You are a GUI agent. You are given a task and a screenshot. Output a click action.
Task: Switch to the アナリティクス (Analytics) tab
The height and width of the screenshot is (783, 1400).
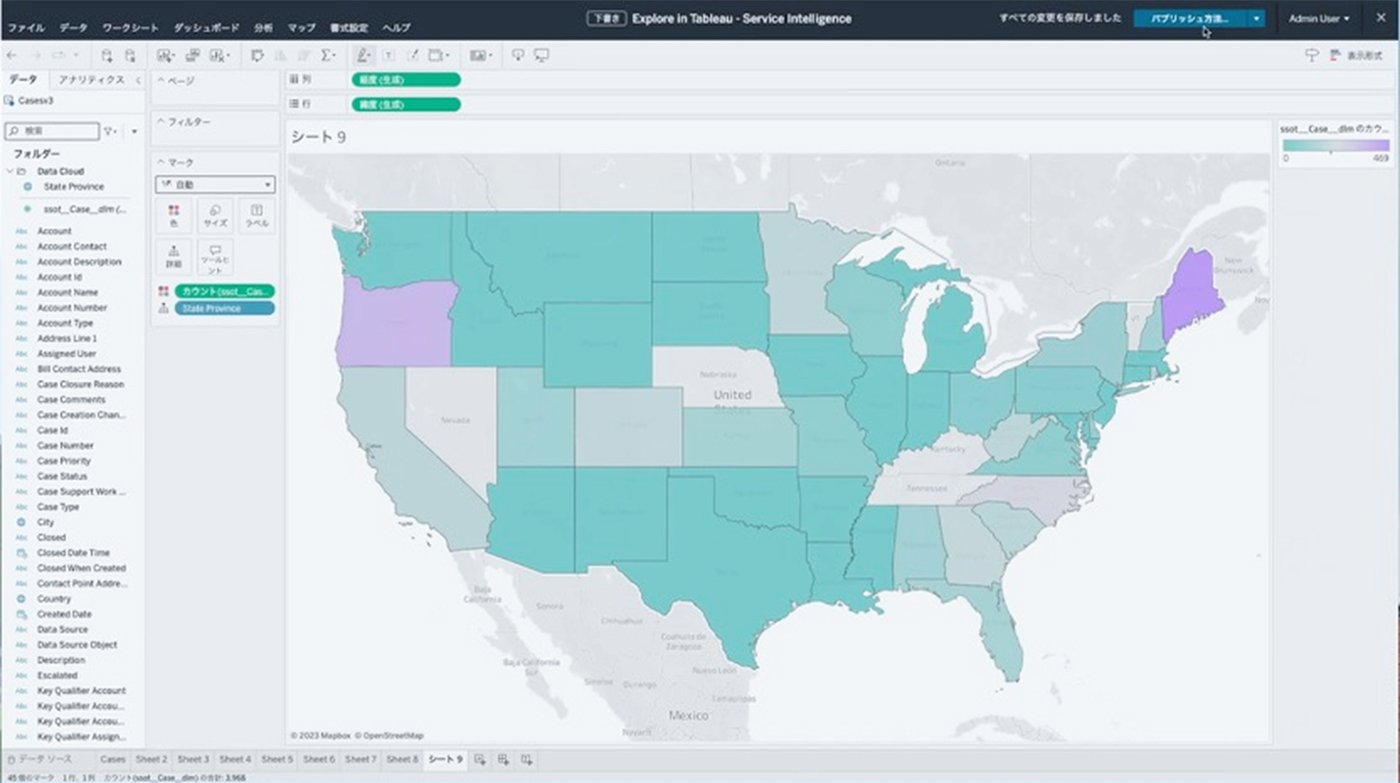tap(91, 80)
